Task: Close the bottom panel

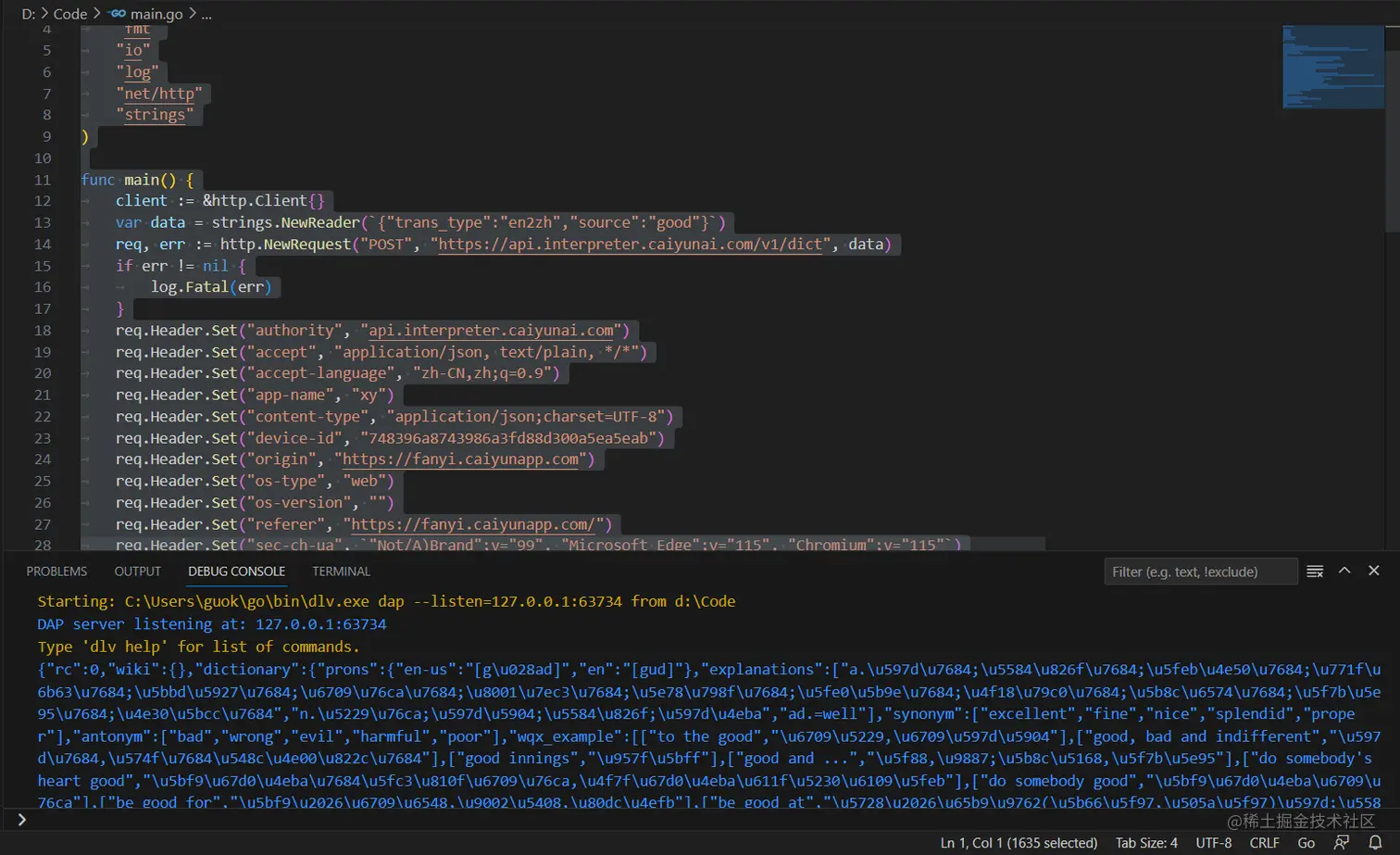Action: click(1374, 571)
